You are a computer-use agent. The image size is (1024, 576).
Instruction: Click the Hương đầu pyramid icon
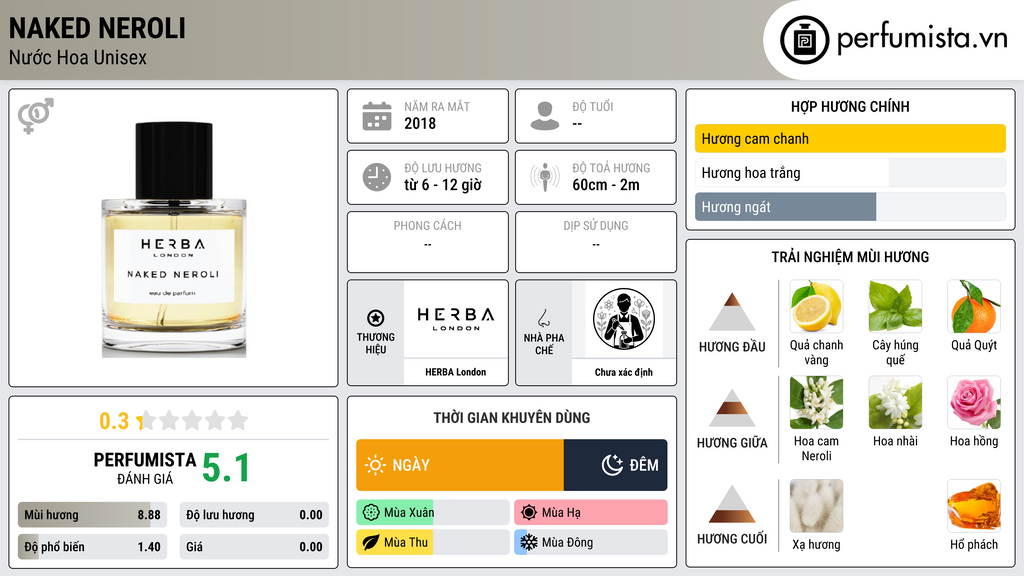coord(732,312)
